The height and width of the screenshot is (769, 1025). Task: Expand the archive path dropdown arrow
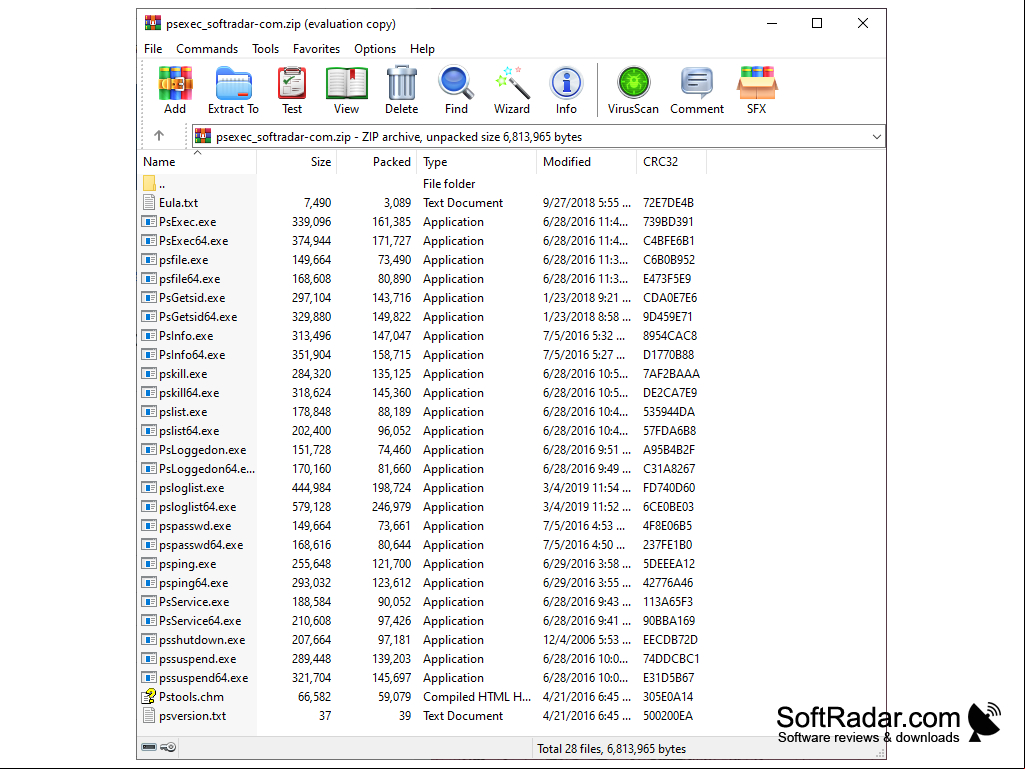pos(876,137)
